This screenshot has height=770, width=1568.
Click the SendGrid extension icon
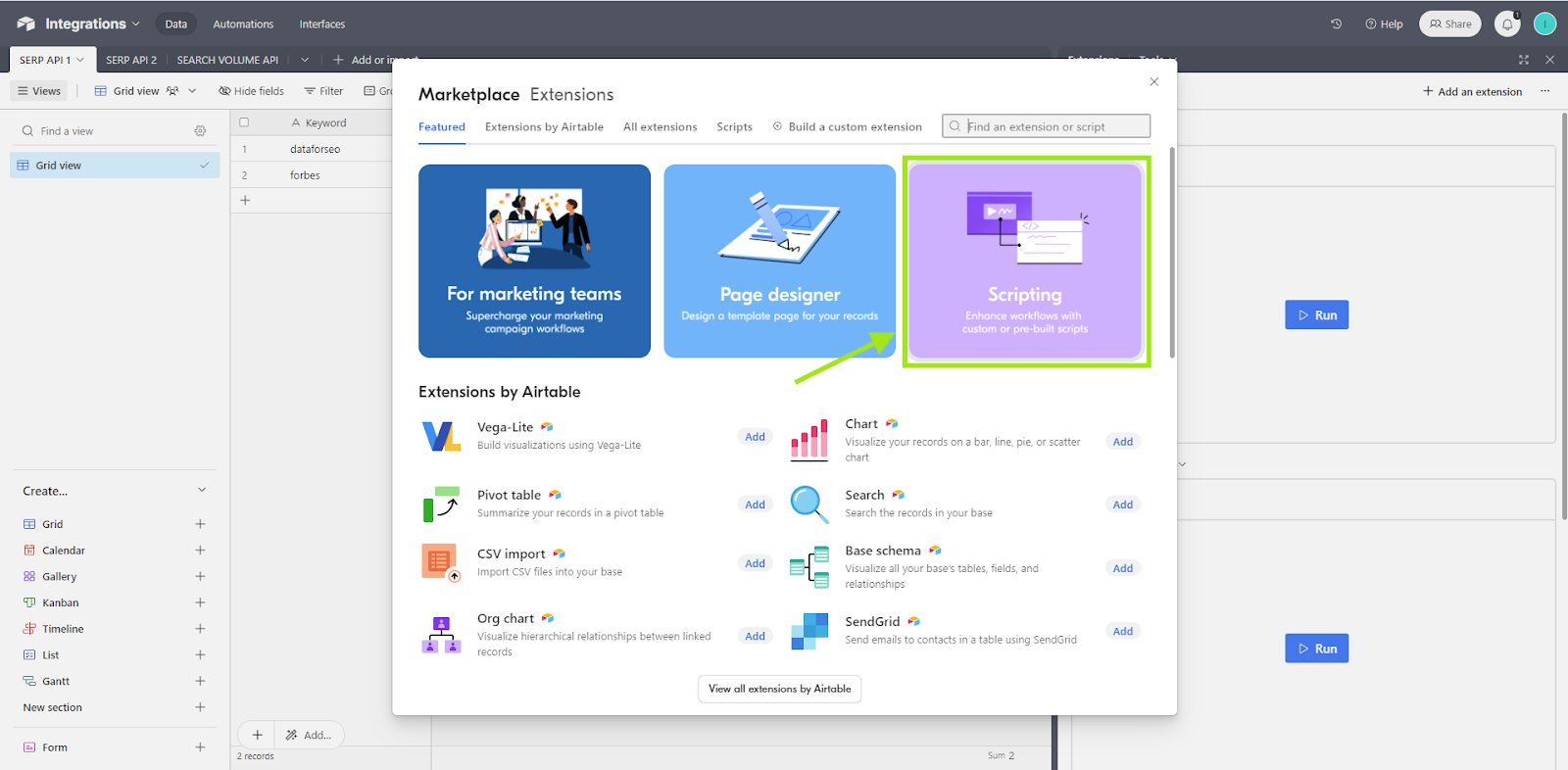click(809, 631)
